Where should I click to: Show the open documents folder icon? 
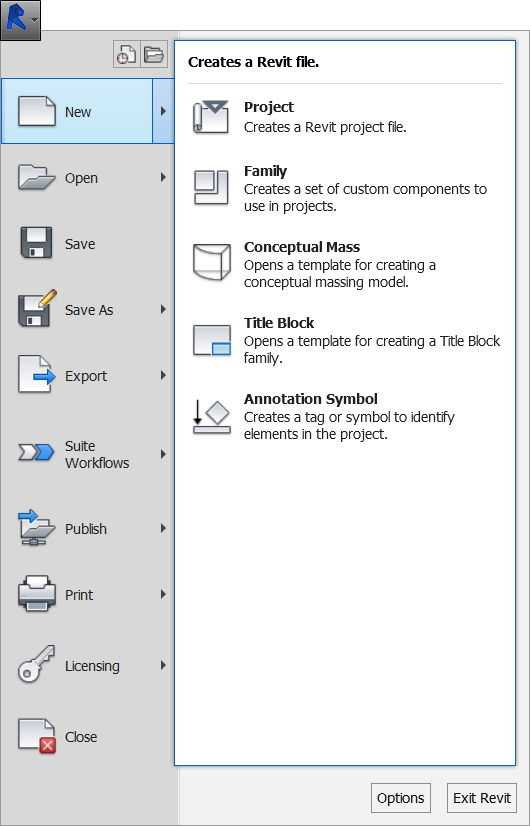coord(154,54)
